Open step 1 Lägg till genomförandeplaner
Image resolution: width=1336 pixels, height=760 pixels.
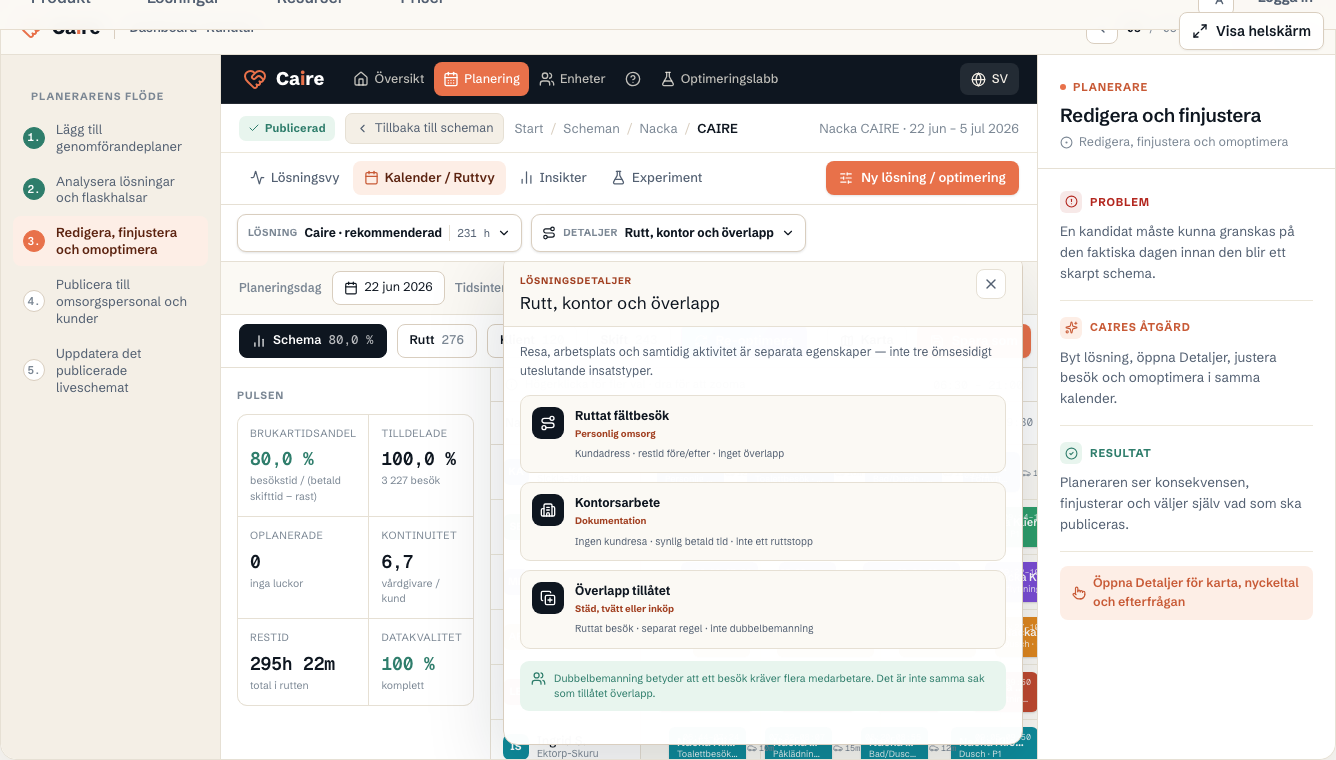point(110,138)
